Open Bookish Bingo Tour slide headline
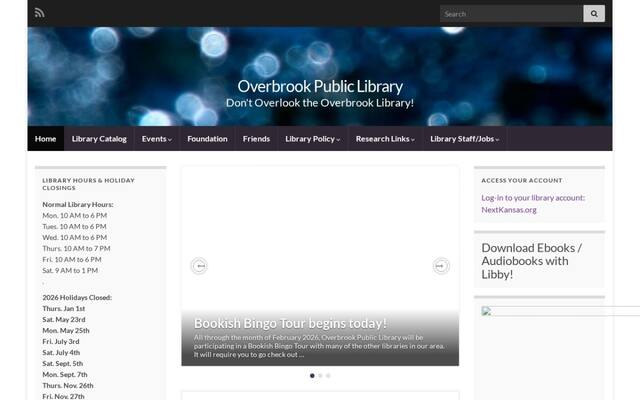640x400 pixels. [x=290, y=323]
